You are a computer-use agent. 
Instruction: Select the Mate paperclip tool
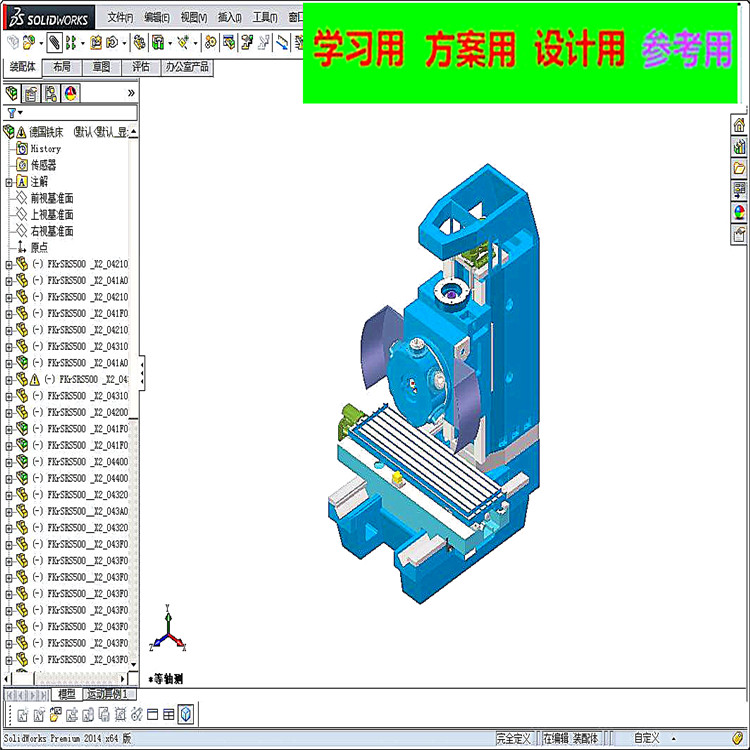tap(55, 43)
